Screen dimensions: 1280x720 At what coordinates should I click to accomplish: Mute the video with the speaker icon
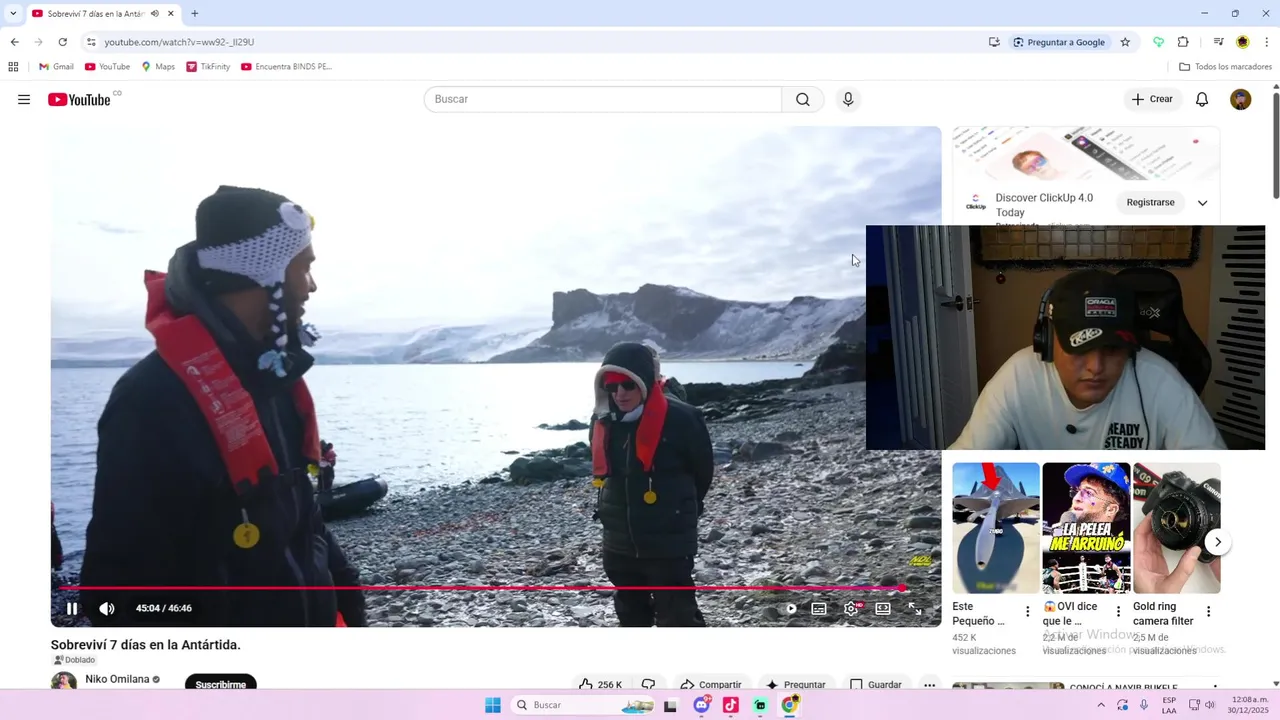coord(107,608)
